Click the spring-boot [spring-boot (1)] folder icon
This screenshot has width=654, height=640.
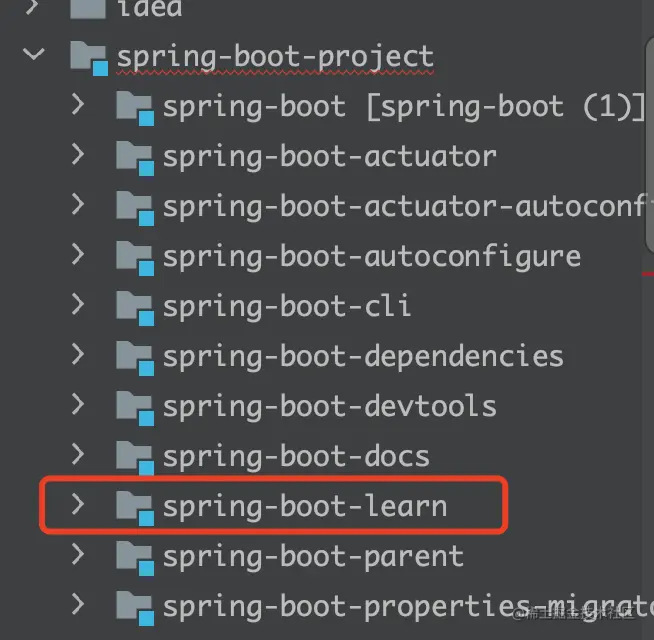(135, 108)
